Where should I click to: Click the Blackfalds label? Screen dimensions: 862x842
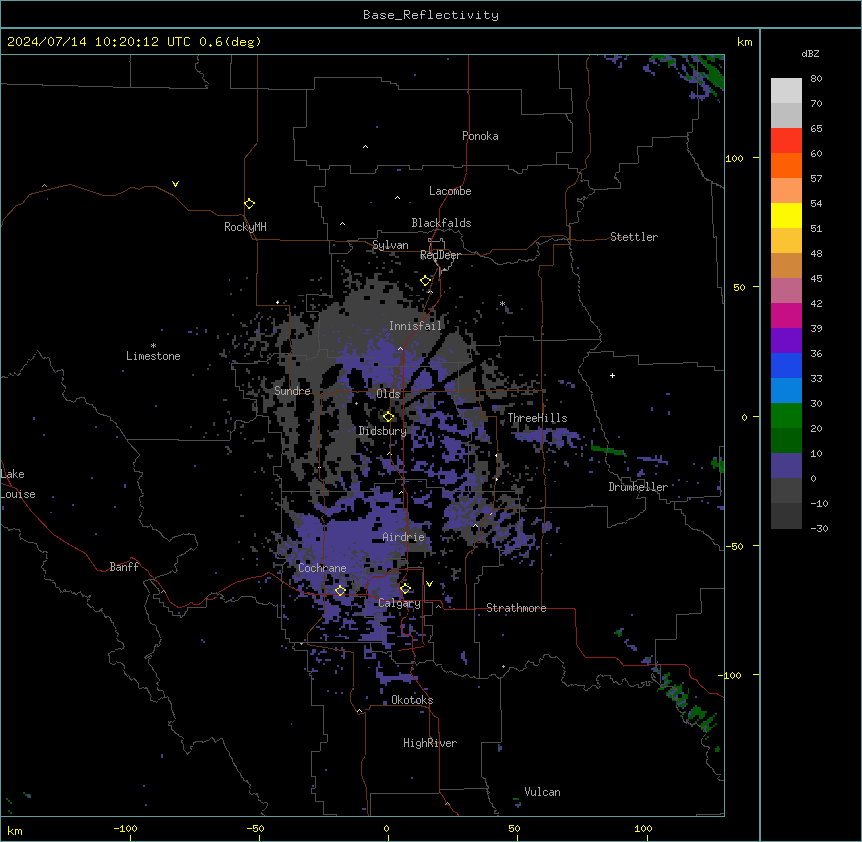[441, 223]
